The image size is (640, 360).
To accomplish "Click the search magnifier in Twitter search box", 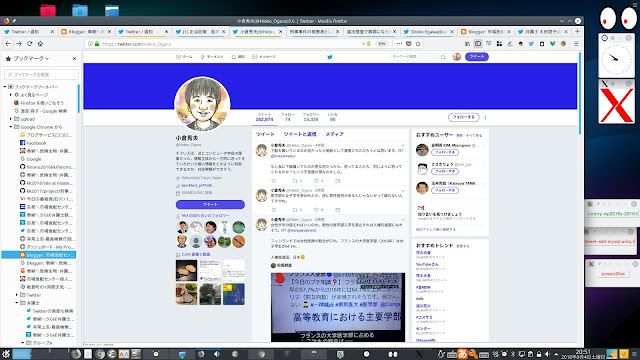I will click(x=443, y=57).
